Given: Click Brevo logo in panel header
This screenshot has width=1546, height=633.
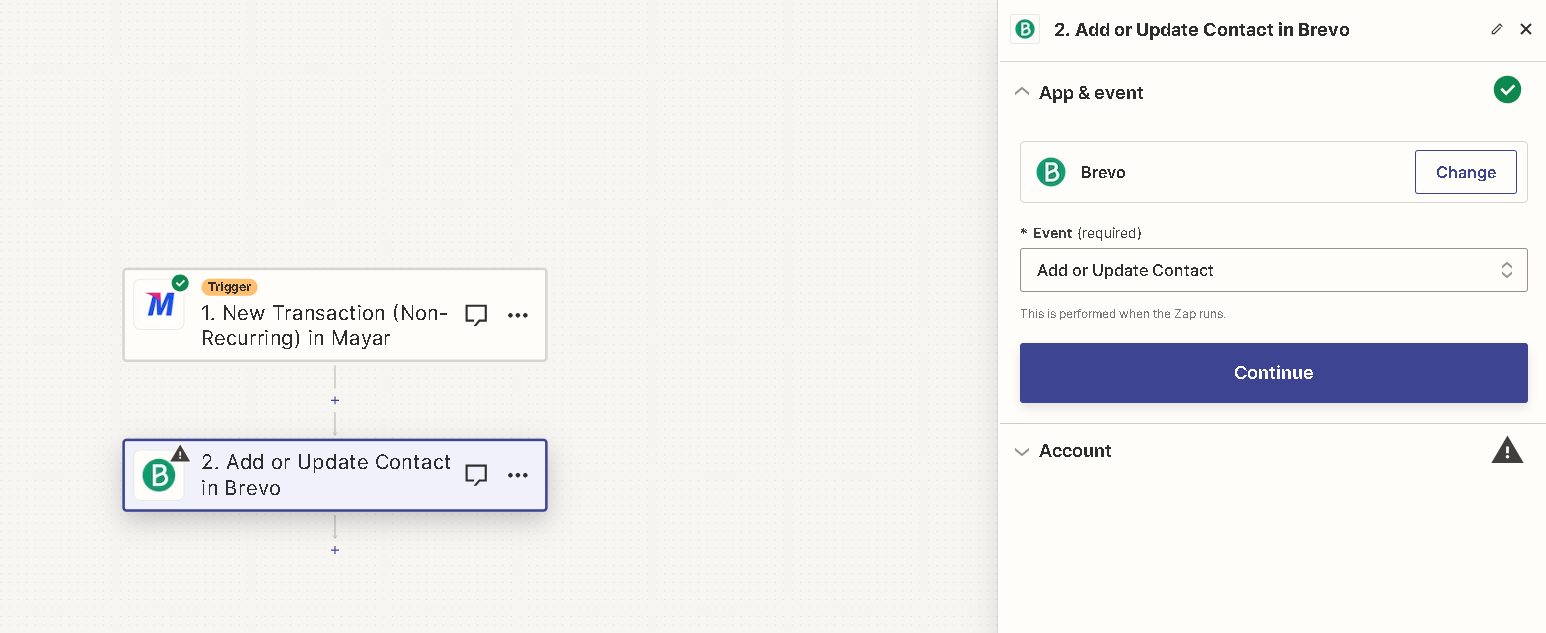Looking at the screenshot, I should coord(1025,30).
